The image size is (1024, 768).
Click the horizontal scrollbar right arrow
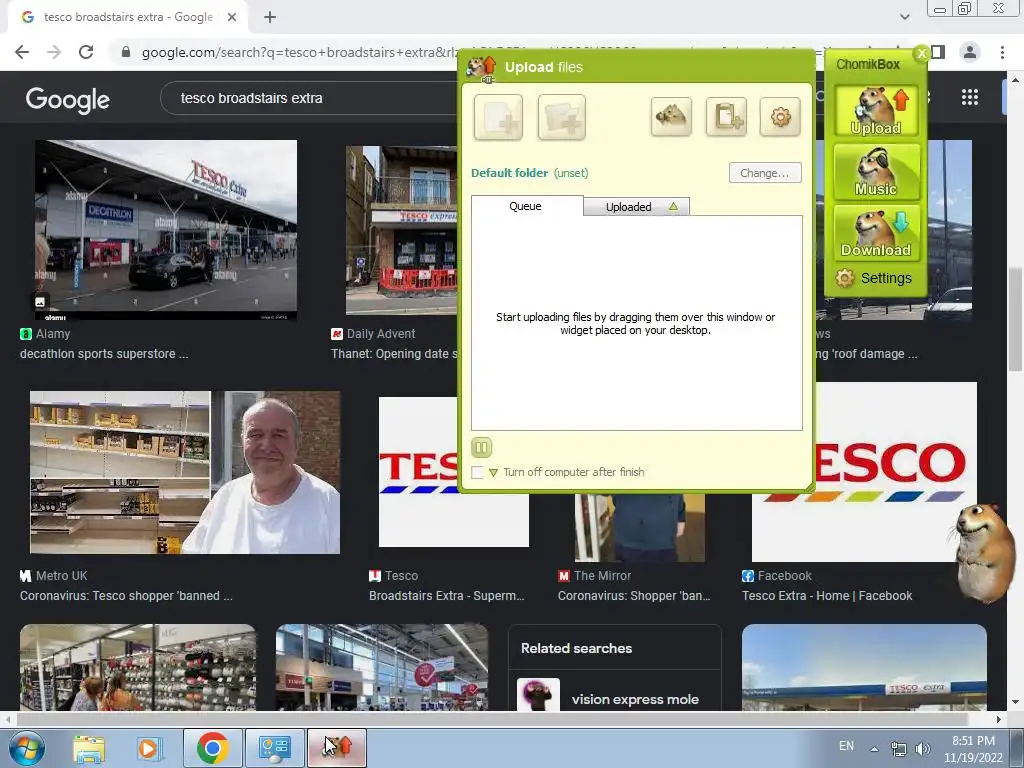click(x=999, y=719)
